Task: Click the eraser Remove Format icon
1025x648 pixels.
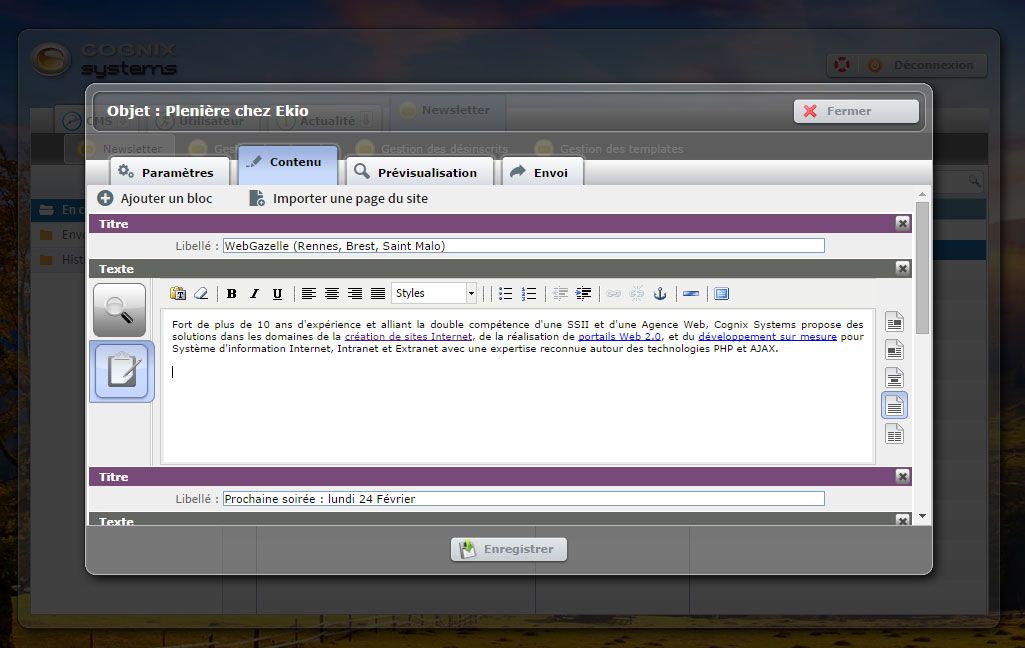Action: click(201, 294)
